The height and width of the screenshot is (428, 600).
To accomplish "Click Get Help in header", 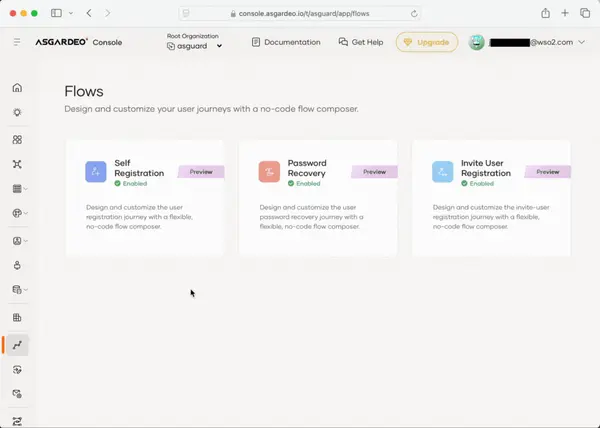I will 360,42.
